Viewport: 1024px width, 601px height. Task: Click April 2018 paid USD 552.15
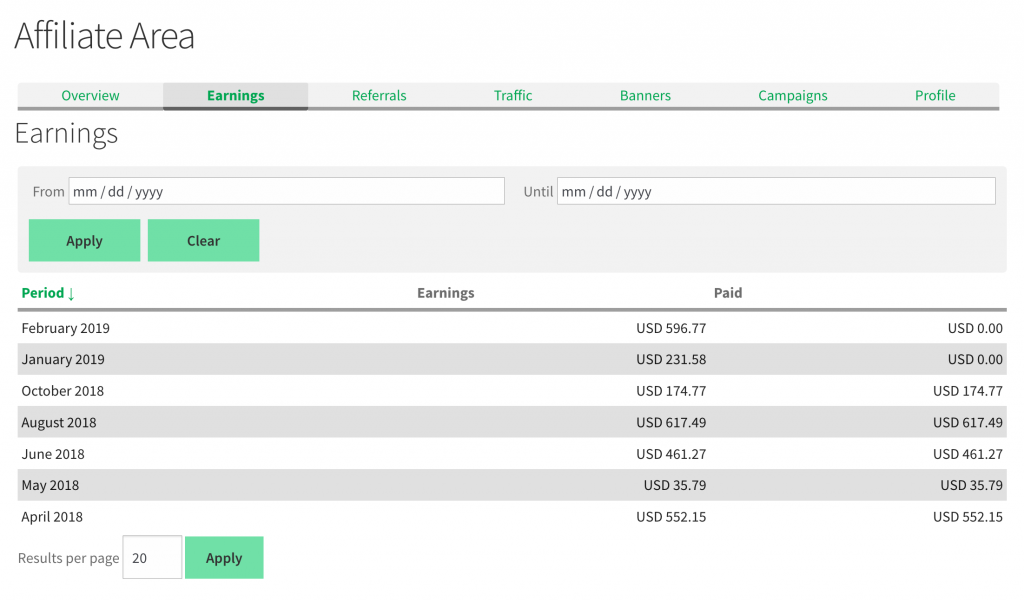click(x=967, y=516)
